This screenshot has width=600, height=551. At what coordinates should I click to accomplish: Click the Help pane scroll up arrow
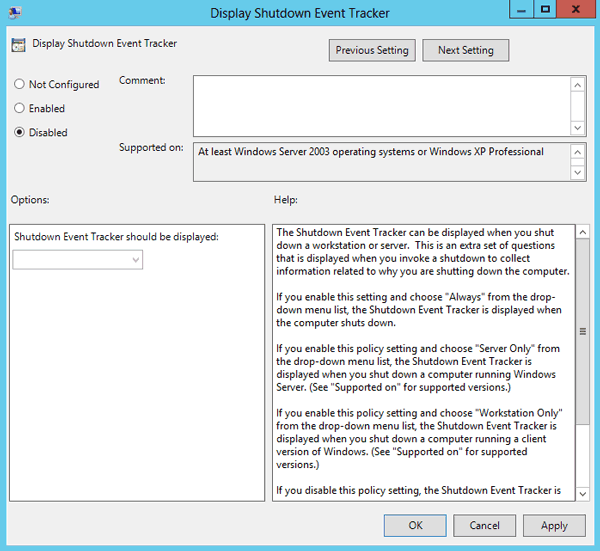pyautogui.click(x=582, y=232)
